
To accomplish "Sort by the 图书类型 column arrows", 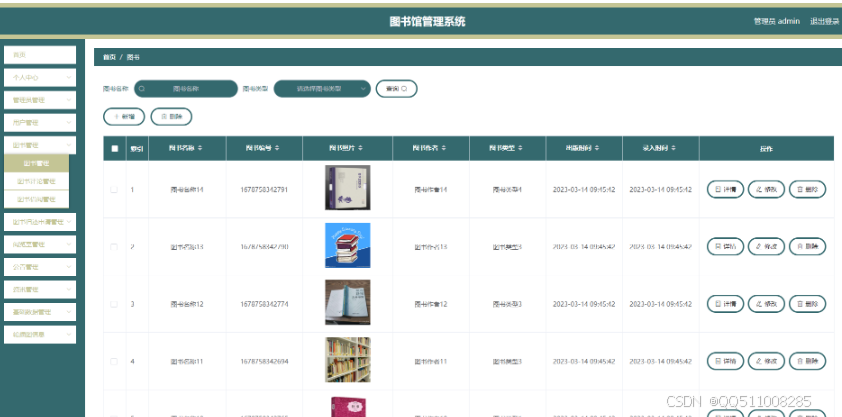I will click(x=520, y=148).
